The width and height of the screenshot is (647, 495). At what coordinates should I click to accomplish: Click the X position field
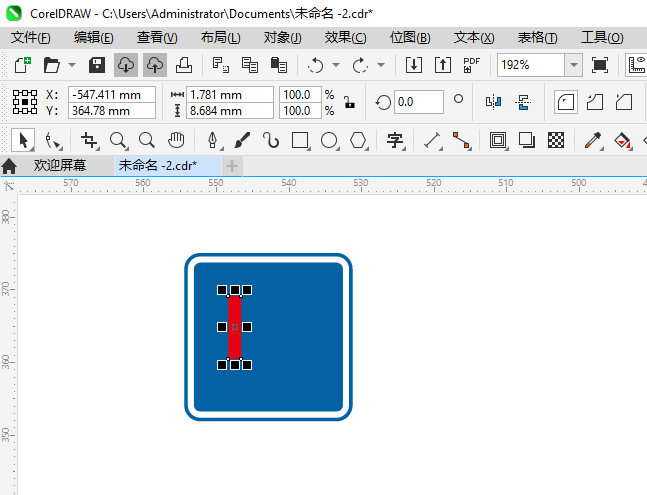click(x=112, y=94)
